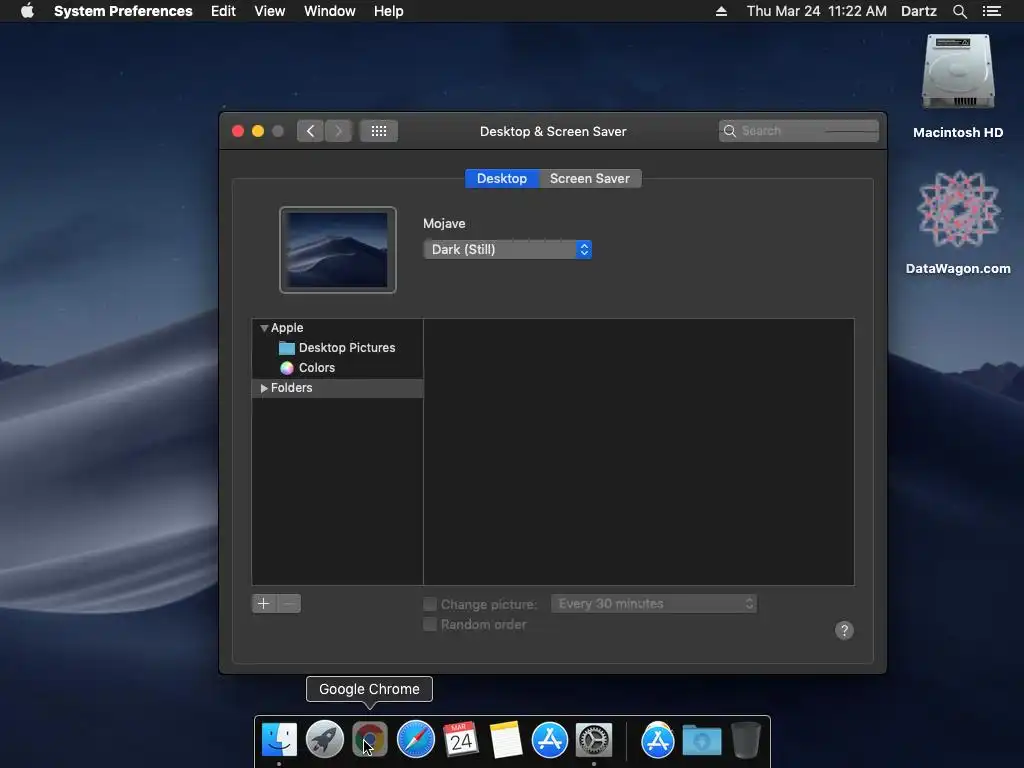Open the Help menu
Image resolution: width=1024 pixels, height=768 pixels.
click(389, 11)
